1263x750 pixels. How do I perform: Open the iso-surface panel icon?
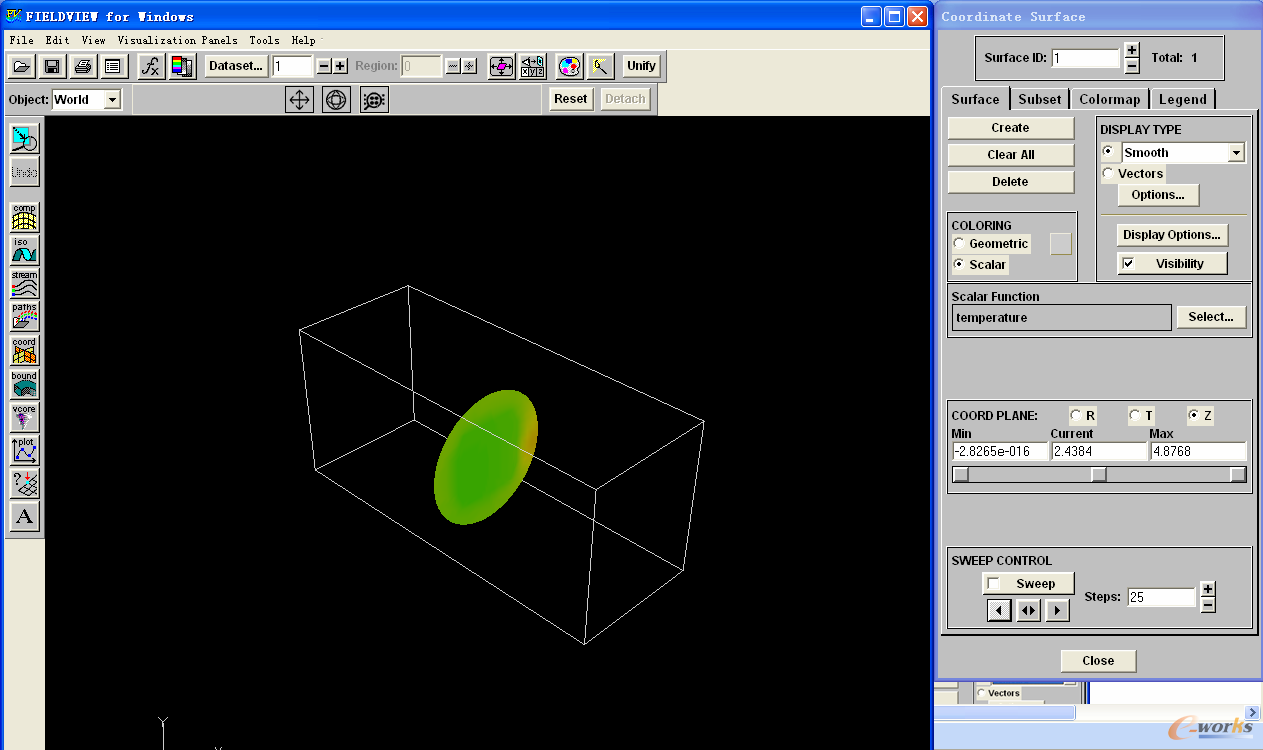[24, 250]
